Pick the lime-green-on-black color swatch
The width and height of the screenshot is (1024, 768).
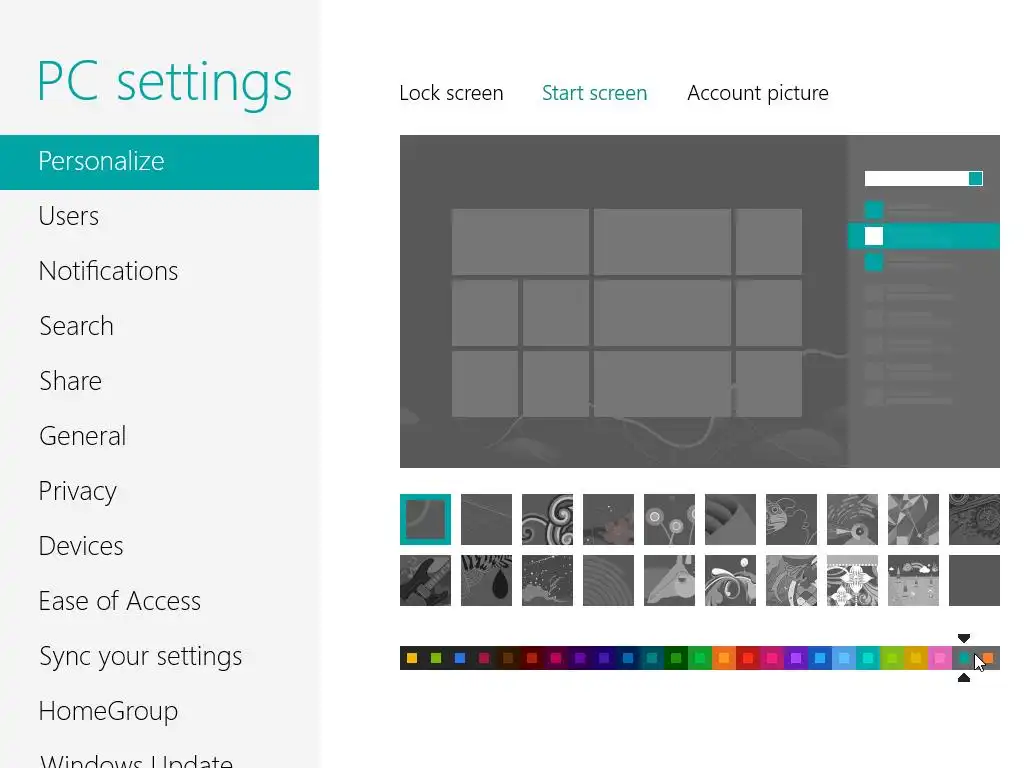(x=436, y=658)
